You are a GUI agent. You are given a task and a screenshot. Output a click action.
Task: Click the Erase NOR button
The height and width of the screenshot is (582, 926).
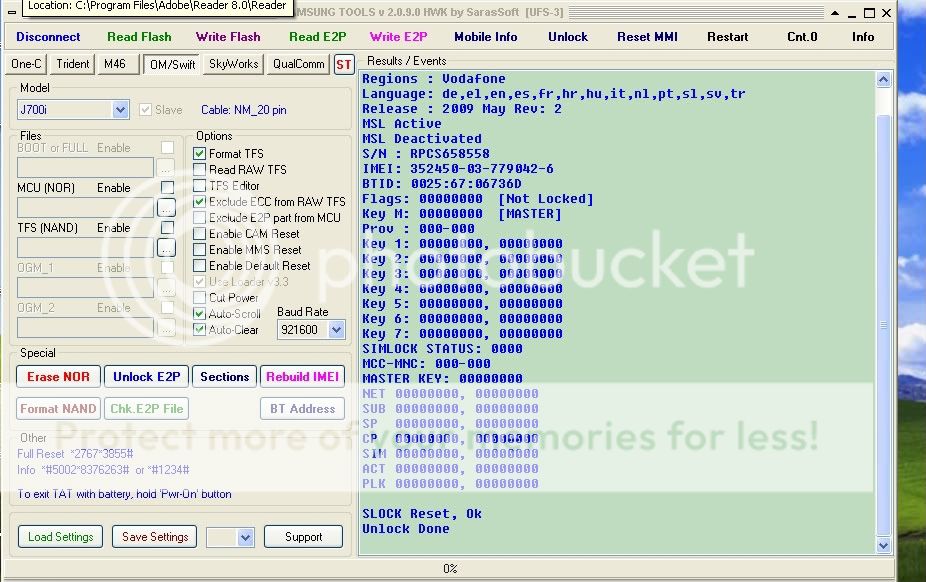tap(58, 377)
